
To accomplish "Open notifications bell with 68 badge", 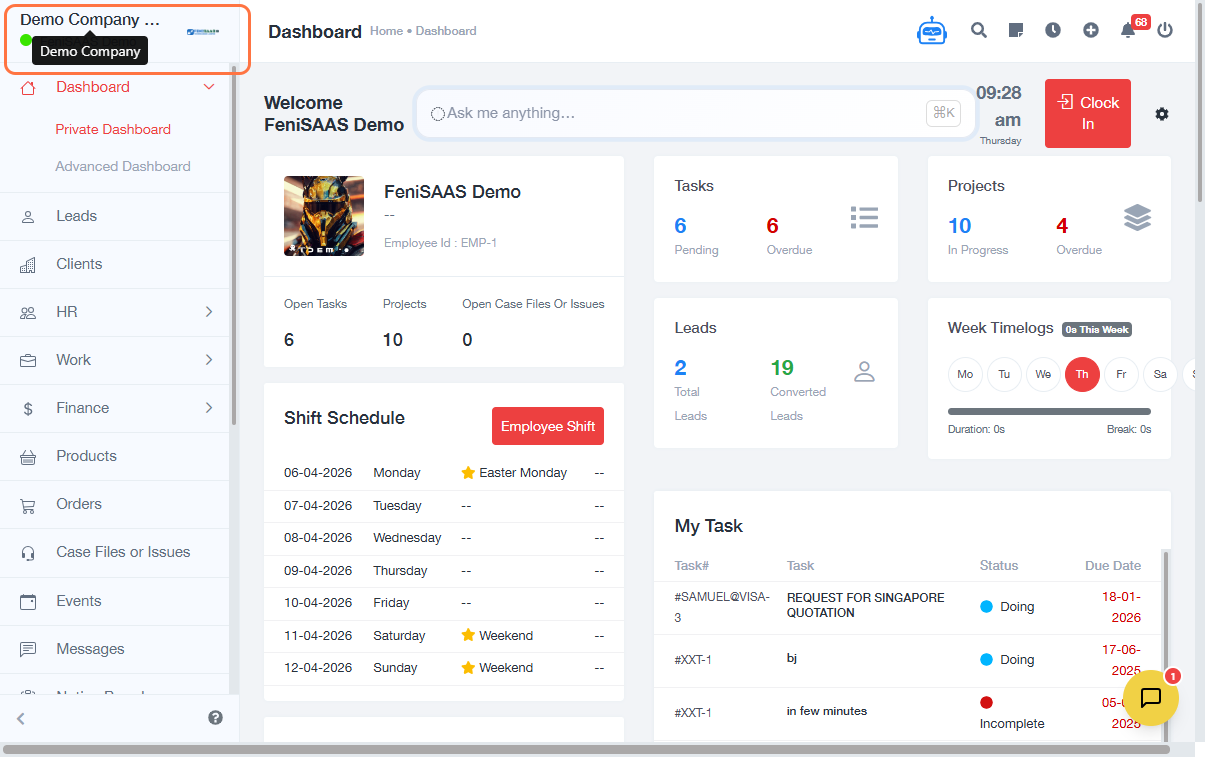I will (x=1128, y=30).
